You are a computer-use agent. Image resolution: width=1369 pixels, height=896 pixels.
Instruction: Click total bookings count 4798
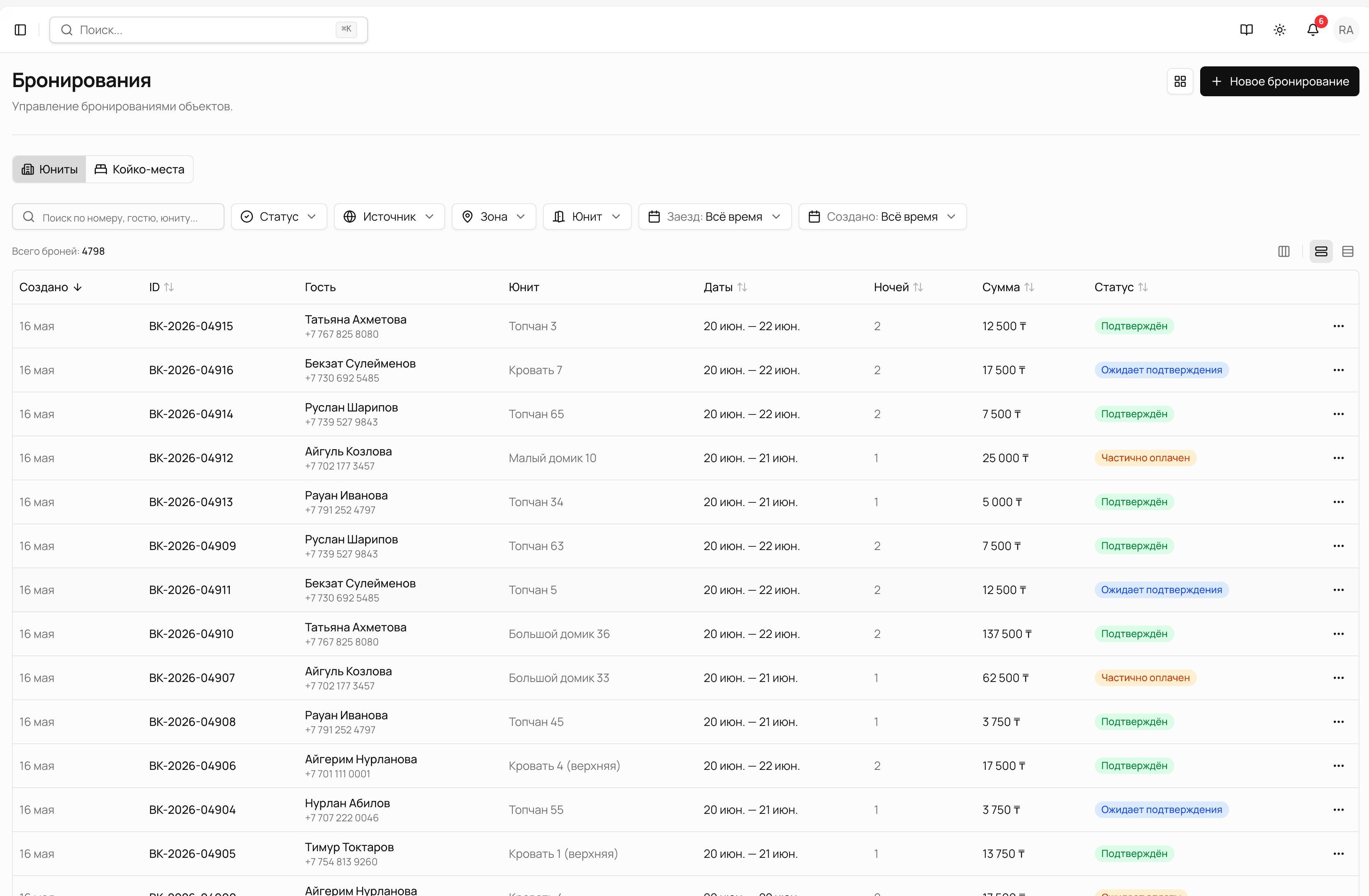pos(93,251)
